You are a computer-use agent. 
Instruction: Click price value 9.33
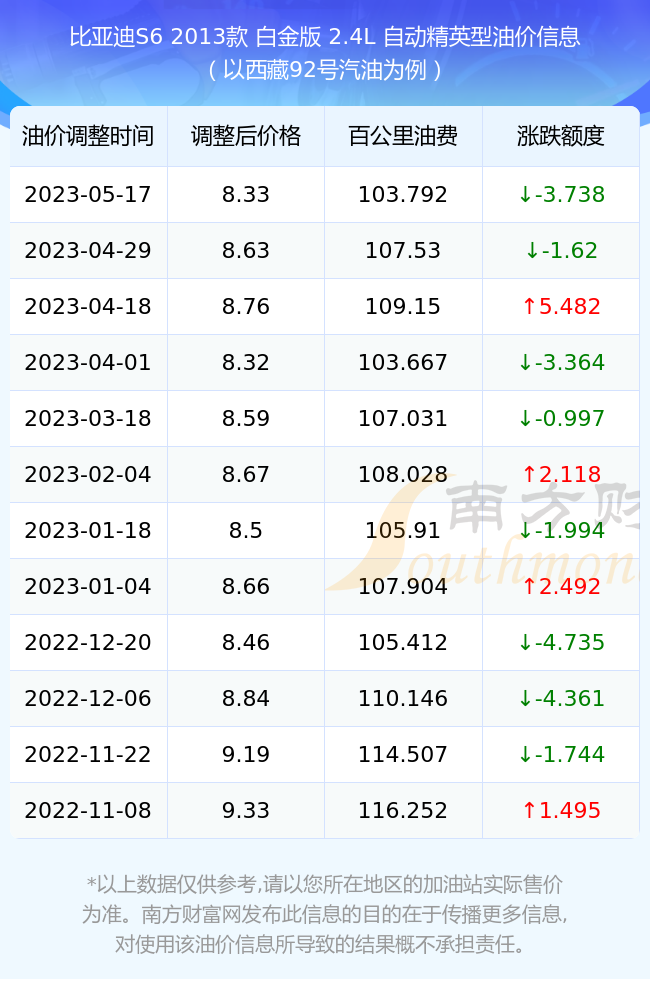[x=246, y=811]
